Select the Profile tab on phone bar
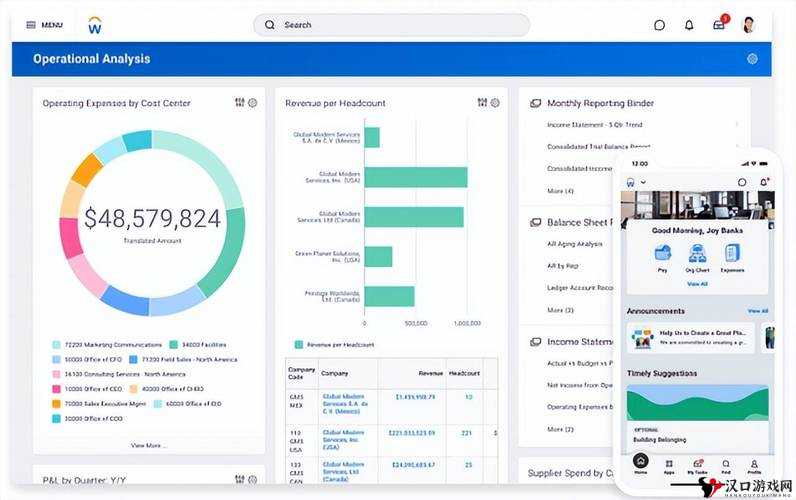 (754, 466)
